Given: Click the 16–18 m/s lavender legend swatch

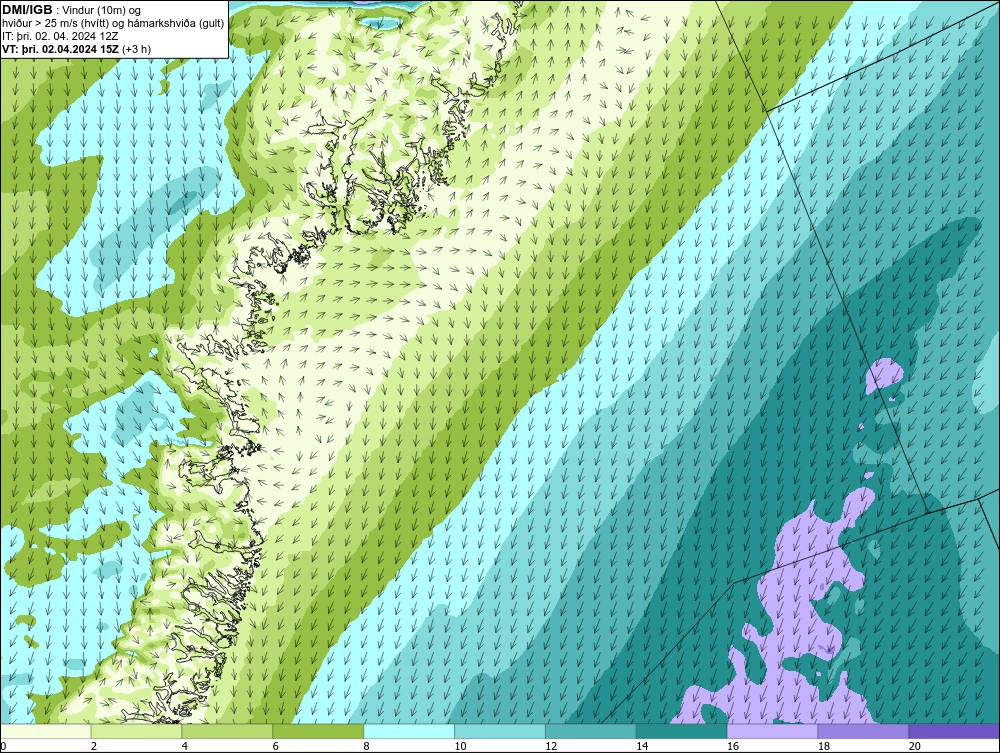Looking at the screenshot, I should point(772,731).
